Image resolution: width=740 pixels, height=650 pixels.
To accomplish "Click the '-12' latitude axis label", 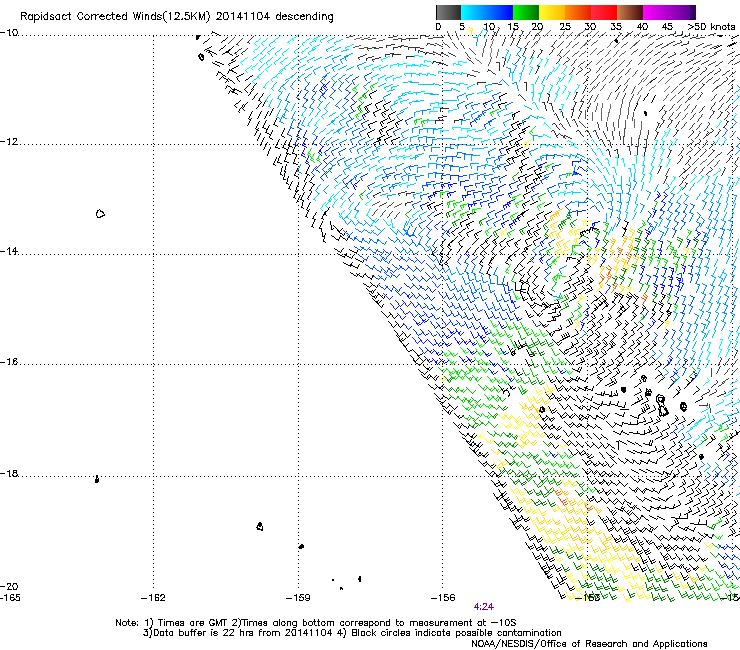I will (x=9, y=142).
